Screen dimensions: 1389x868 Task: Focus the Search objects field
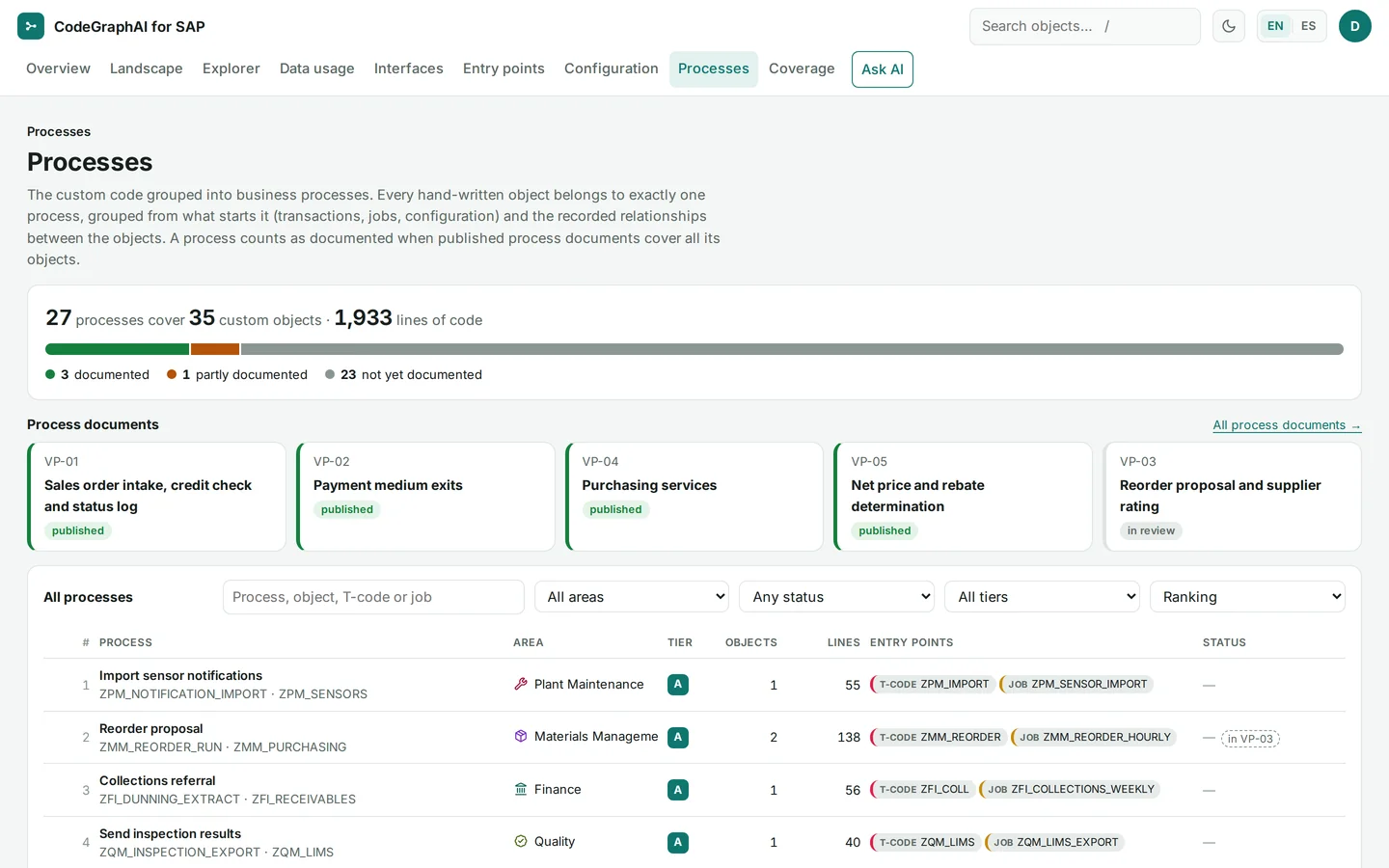[x=1085, y=26]
